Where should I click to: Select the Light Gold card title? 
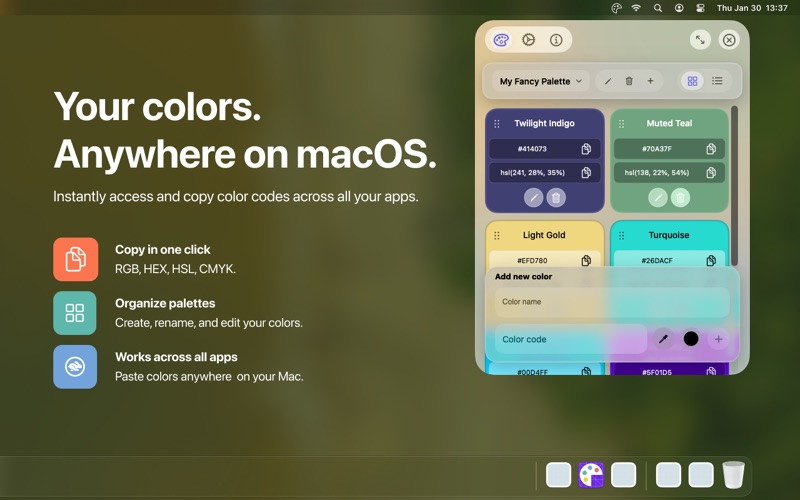(x=544, y=235)
